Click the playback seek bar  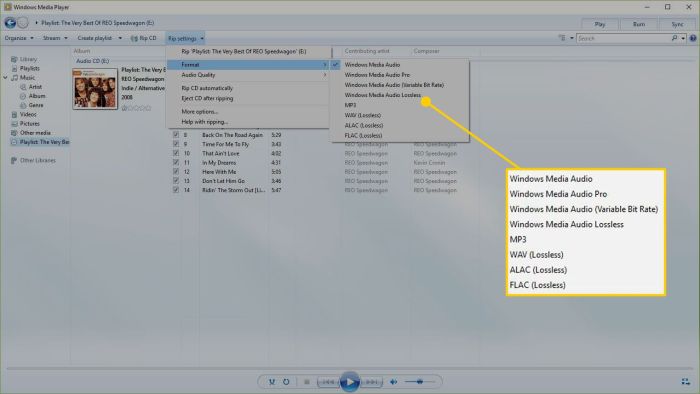pyautogui.click(x=350, y=369)
